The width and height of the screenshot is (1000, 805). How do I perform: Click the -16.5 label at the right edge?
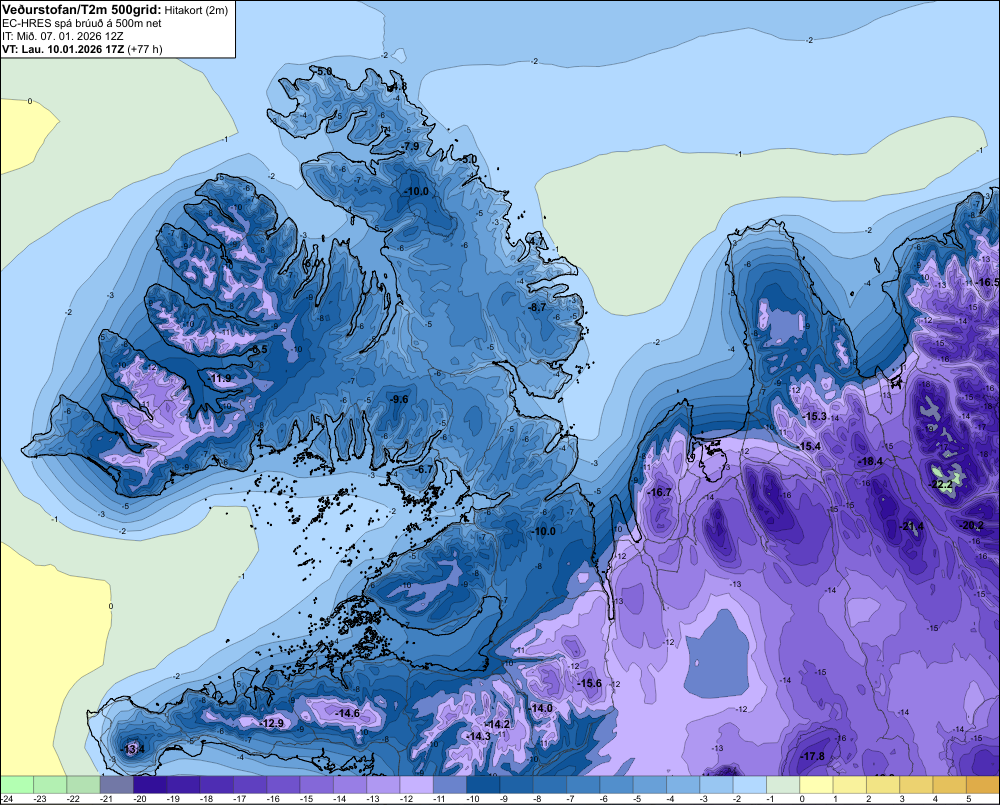pyautogui.click(x=988, y=282)
